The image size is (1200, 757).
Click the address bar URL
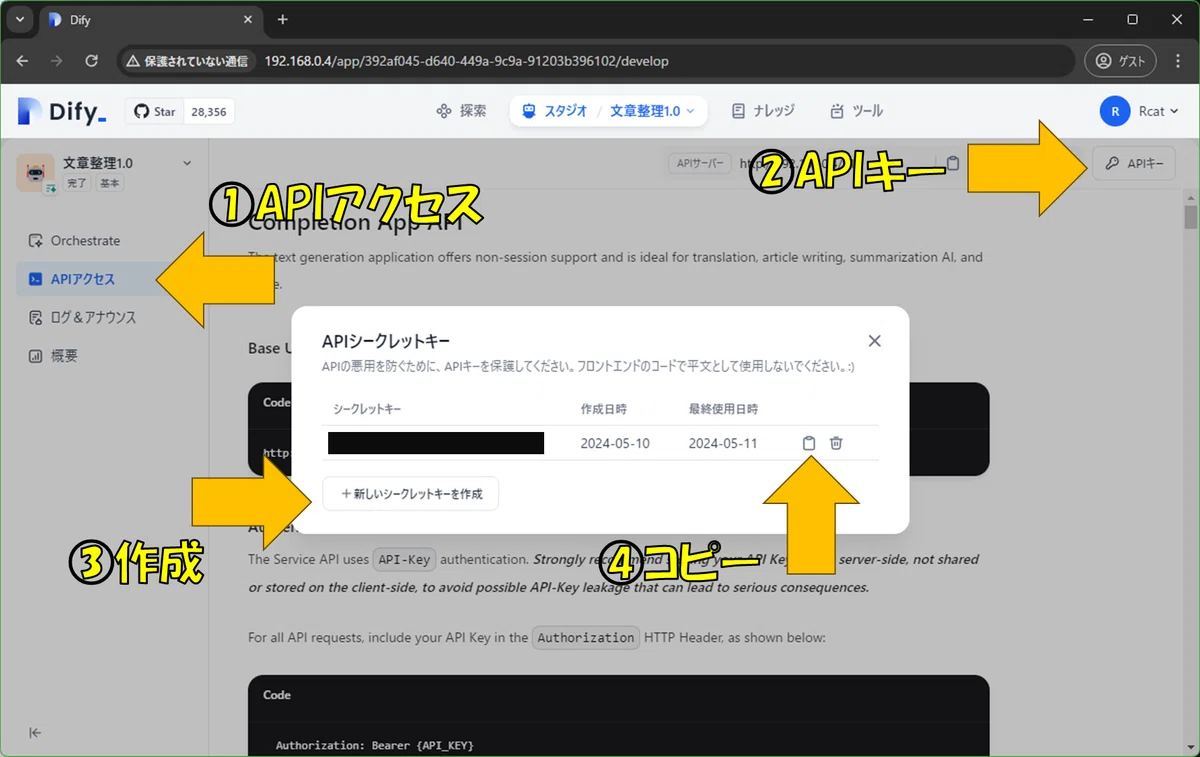pos(466,61)
